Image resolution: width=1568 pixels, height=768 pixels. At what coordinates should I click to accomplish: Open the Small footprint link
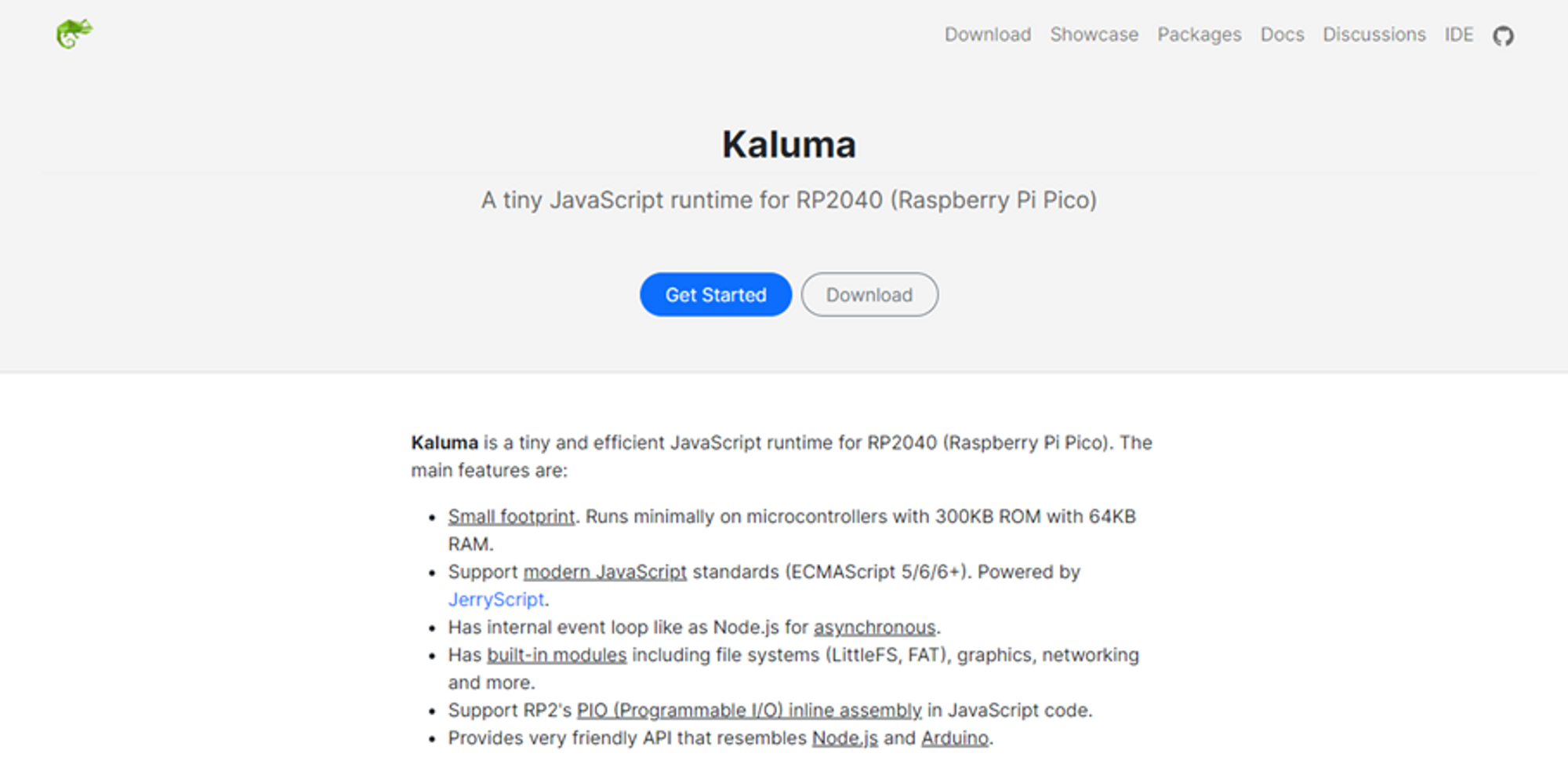[x=511, y=517]
